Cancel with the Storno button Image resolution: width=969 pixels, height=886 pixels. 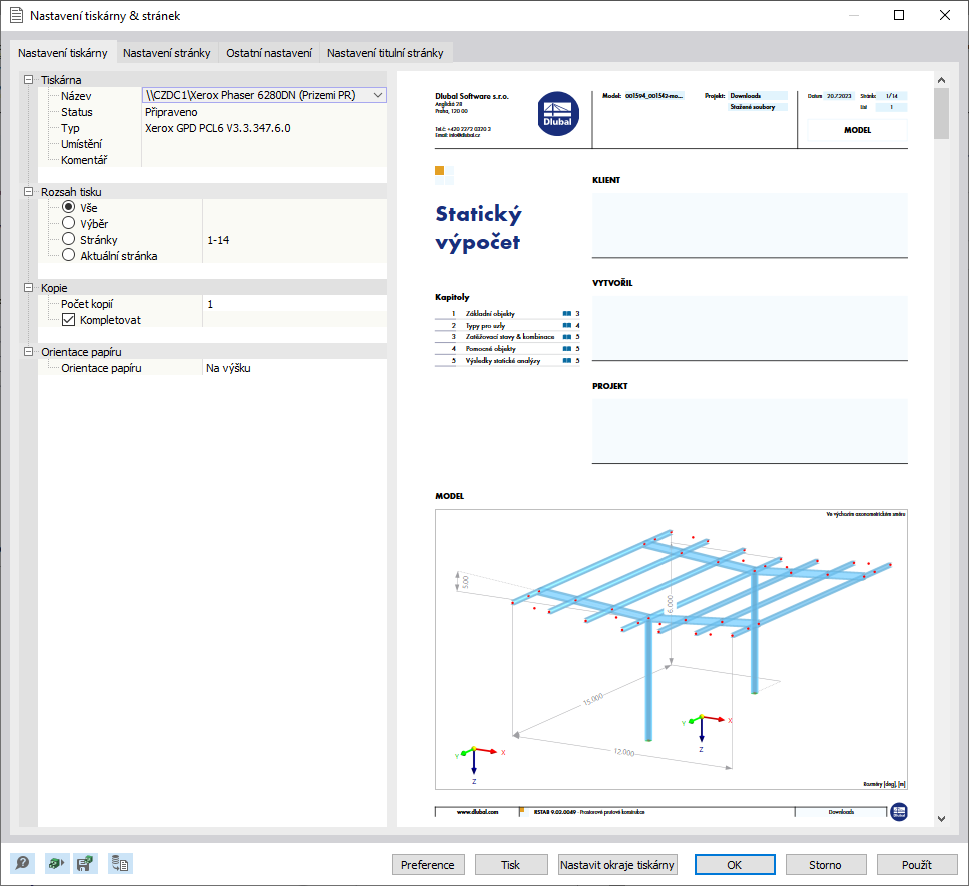pos(826,865)
